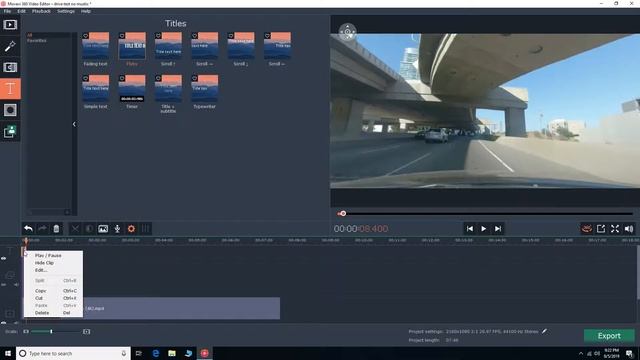Select the Titles tab with T icon

coord(10,89)
